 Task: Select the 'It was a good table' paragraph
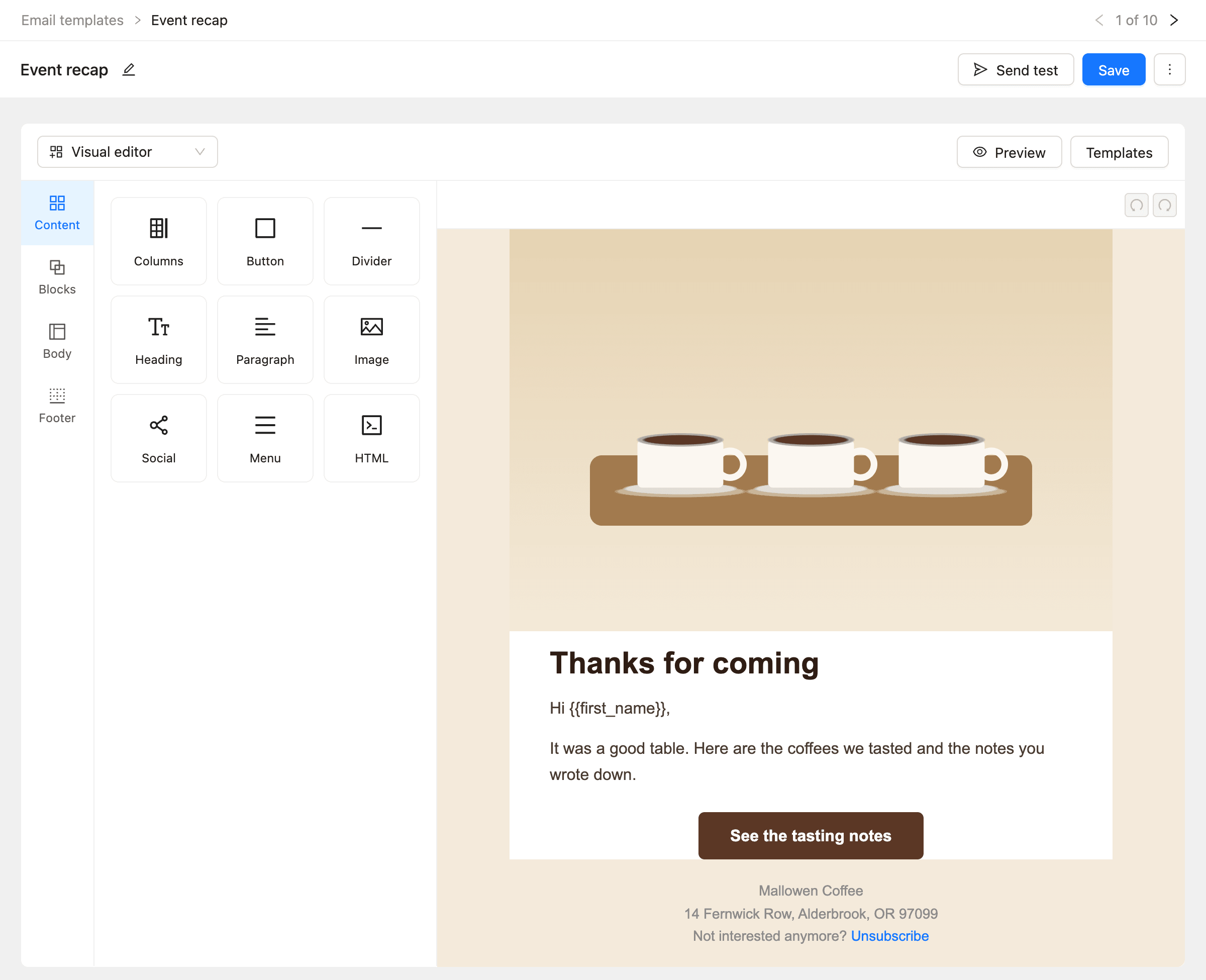point(797,761)
